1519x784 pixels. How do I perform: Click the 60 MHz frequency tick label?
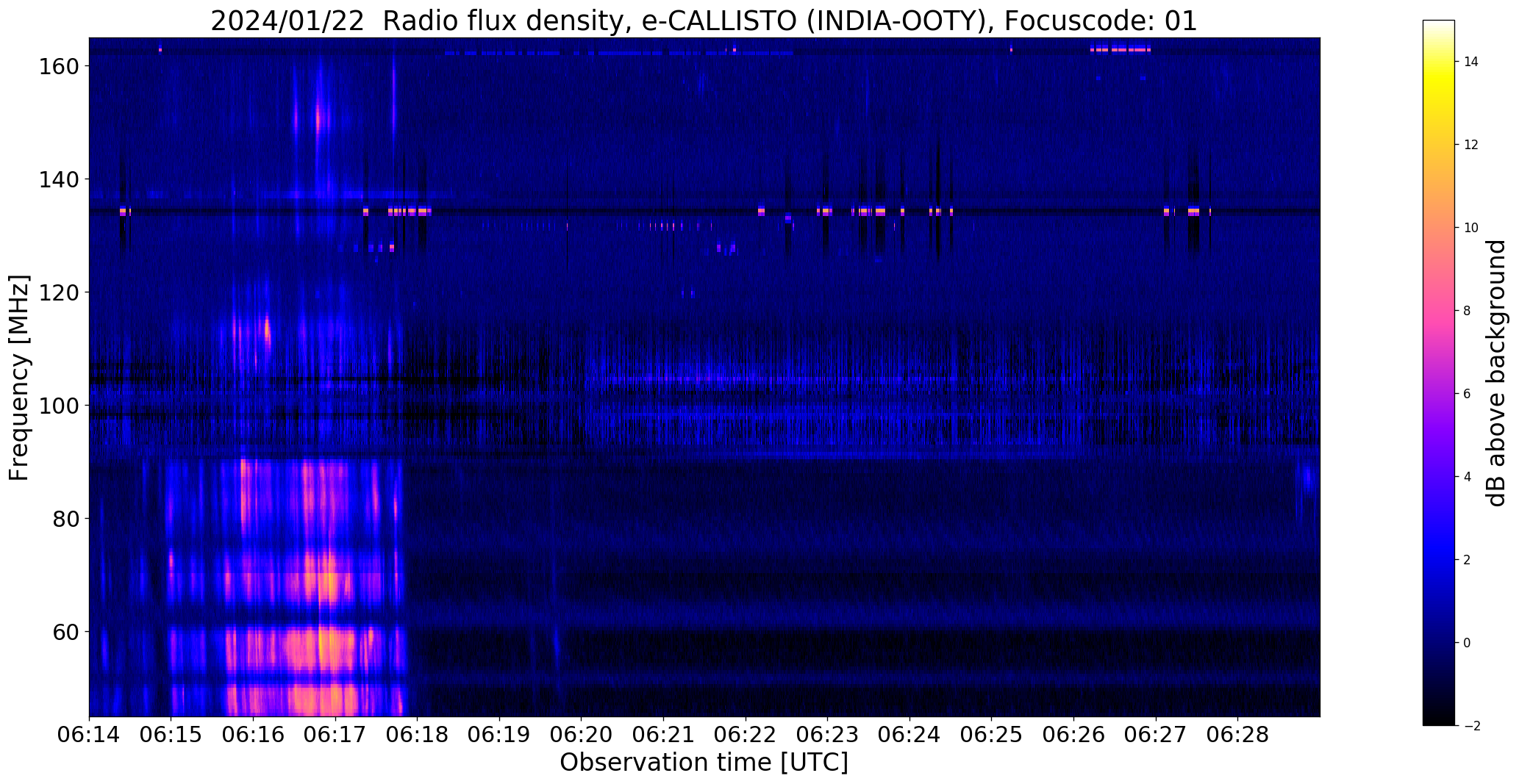pos(65,632)
